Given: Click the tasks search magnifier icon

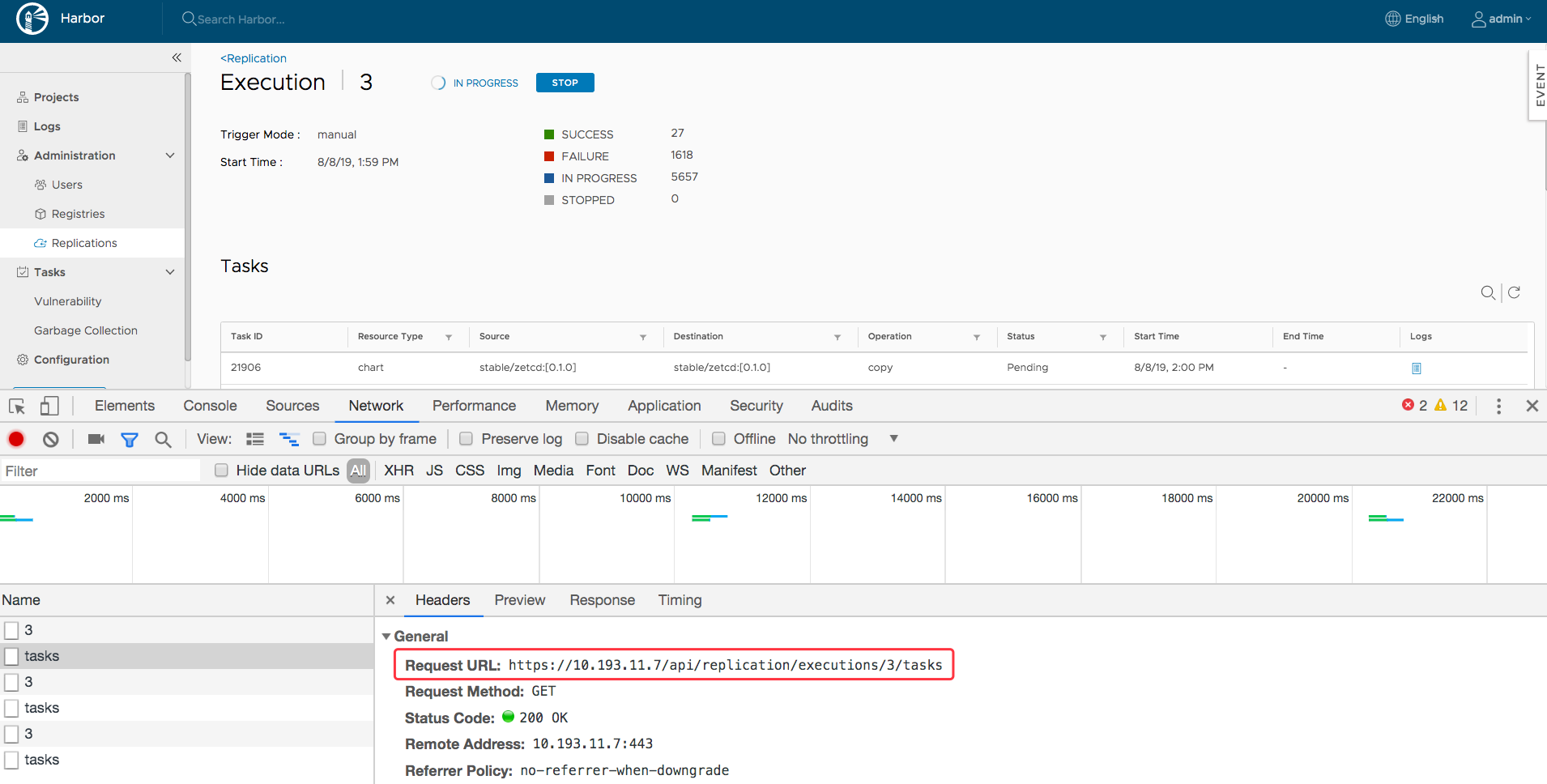Looking at the screenshot, I should coord(1488,292).
